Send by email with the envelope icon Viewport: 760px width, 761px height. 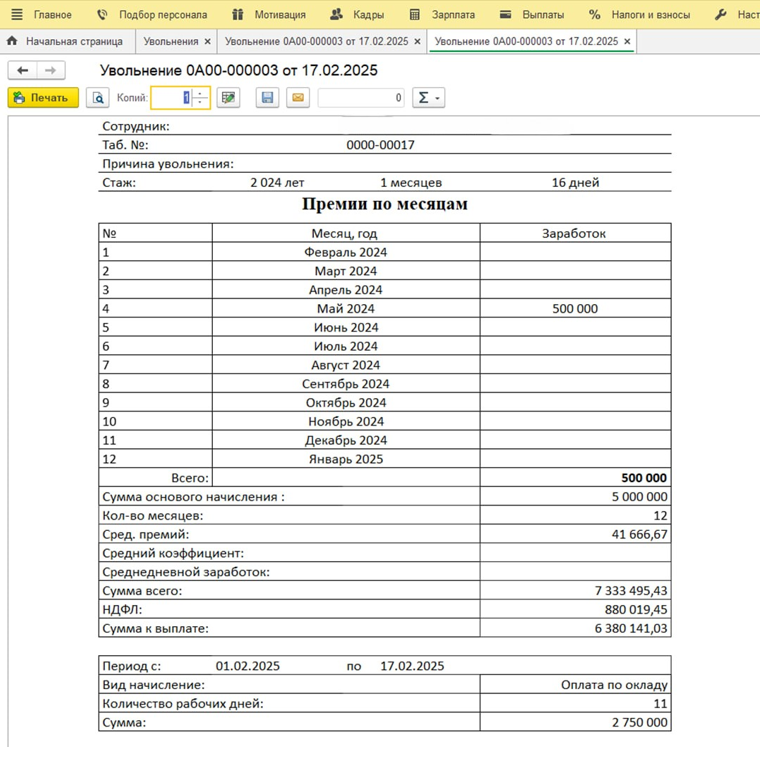pyautogui.click(x=298, y=98)
